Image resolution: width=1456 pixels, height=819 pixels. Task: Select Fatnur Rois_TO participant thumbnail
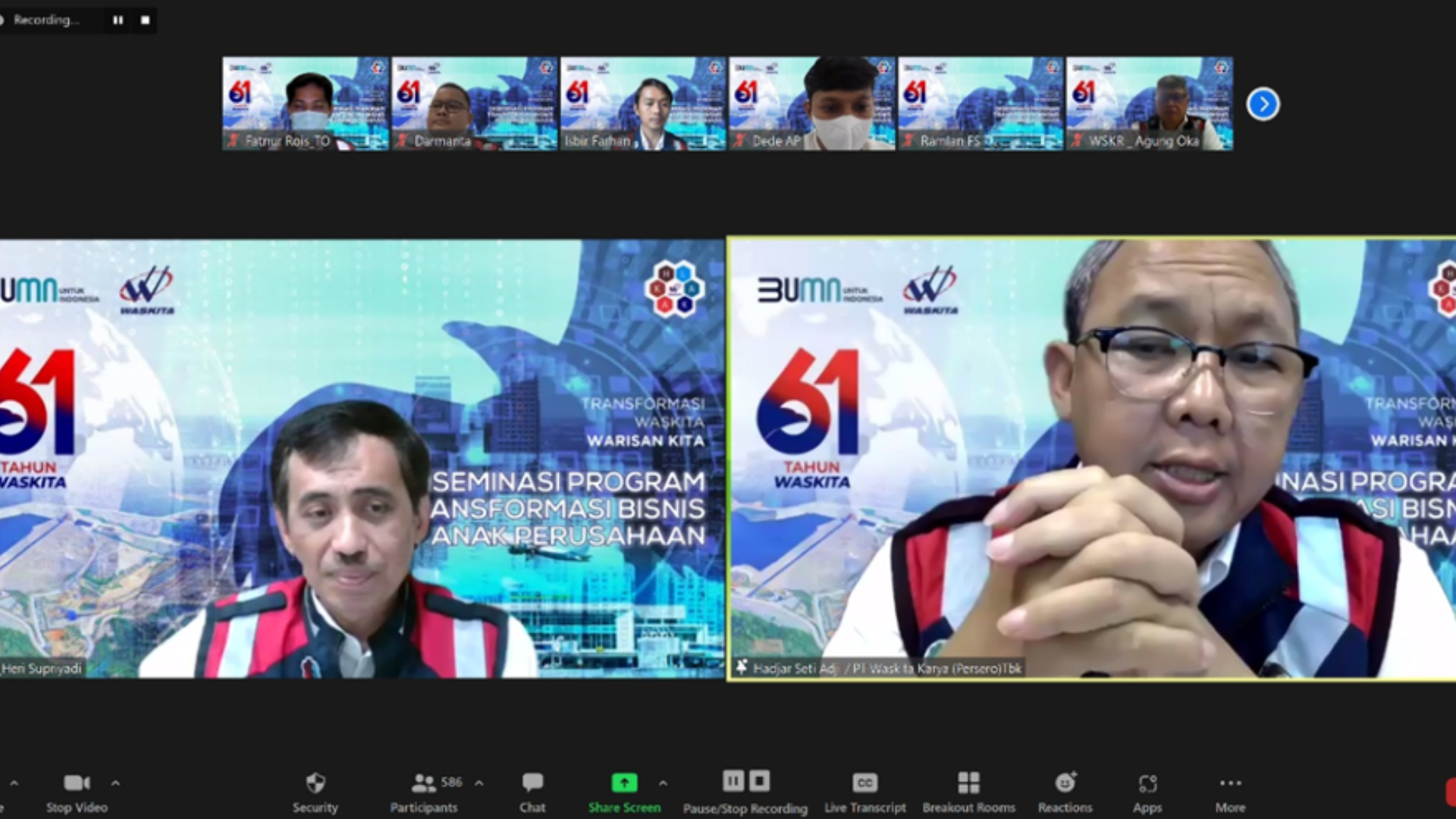click(x=305, y=104)
